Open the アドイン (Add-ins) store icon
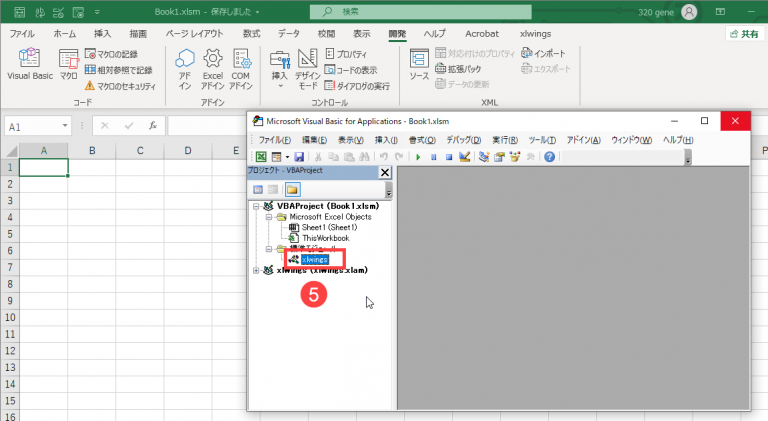The width and height of the screenshot is (768, 421). (185, 69)
